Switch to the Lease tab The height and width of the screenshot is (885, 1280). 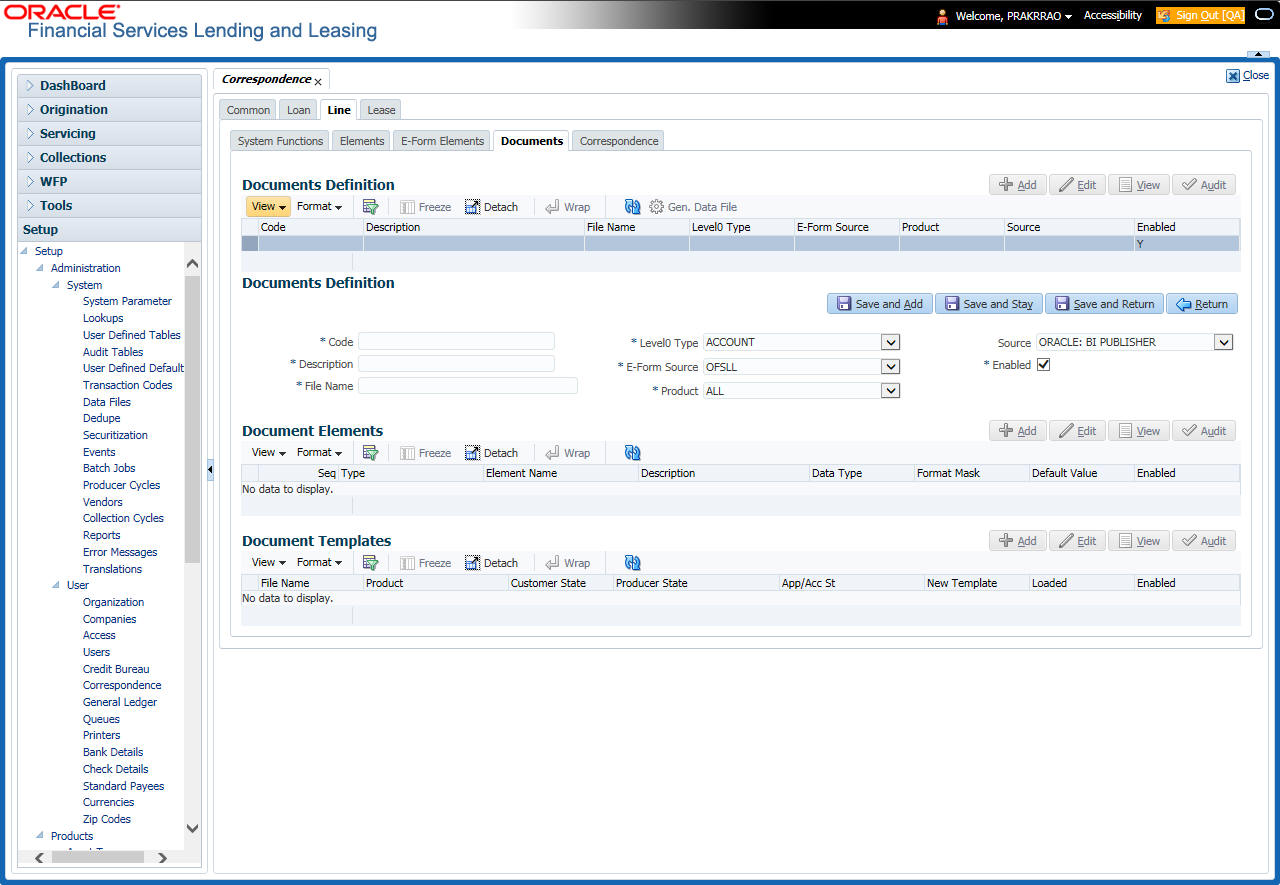tap(381, 110)
